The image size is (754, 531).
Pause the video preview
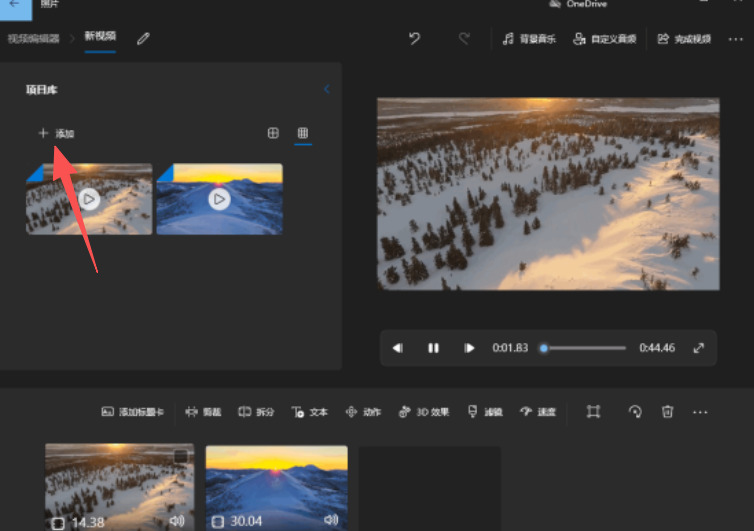pyautogui.click(x=433, y=348)
